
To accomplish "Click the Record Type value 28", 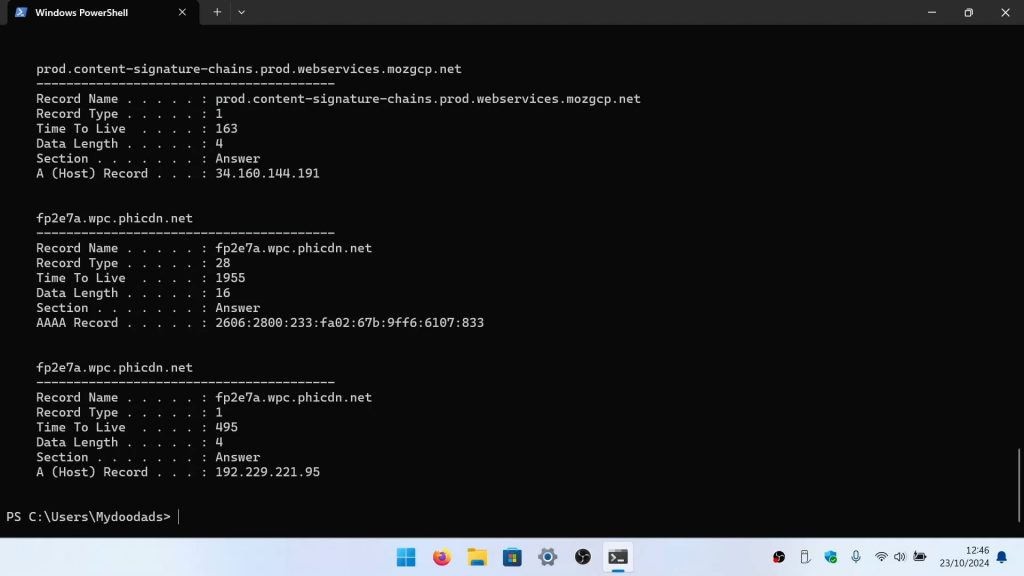I will [x=223, y=263].
